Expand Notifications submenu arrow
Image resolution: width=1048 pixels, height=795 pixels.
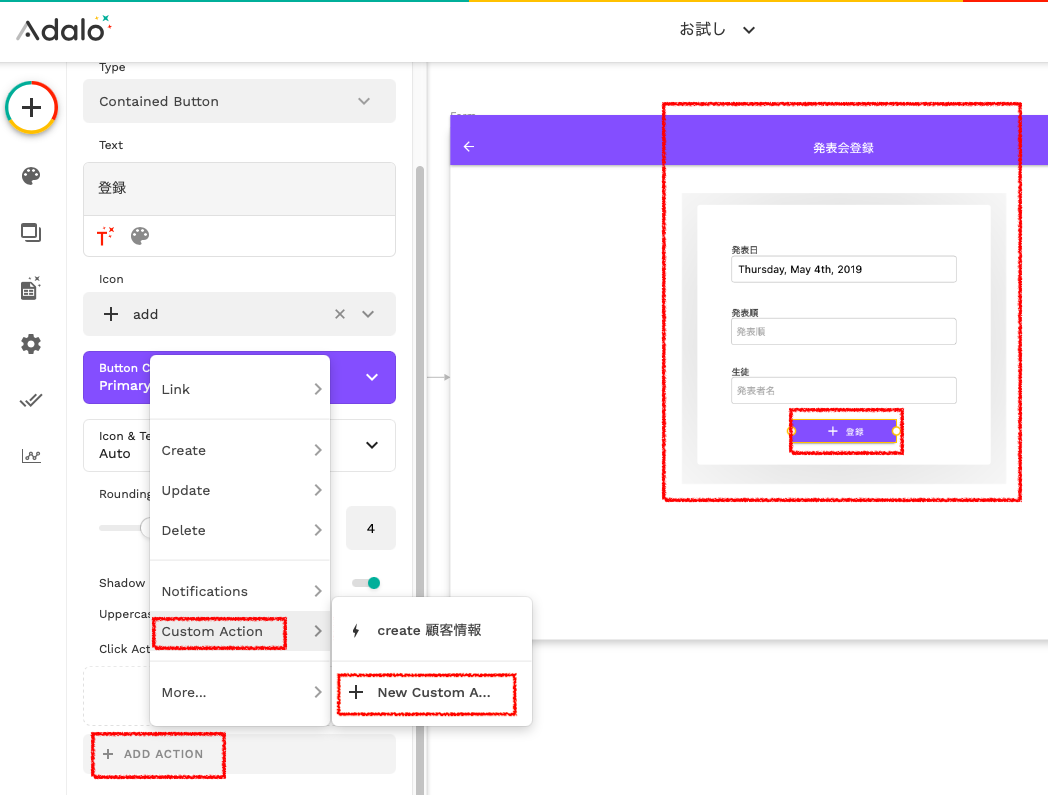(x=318, y=591)
